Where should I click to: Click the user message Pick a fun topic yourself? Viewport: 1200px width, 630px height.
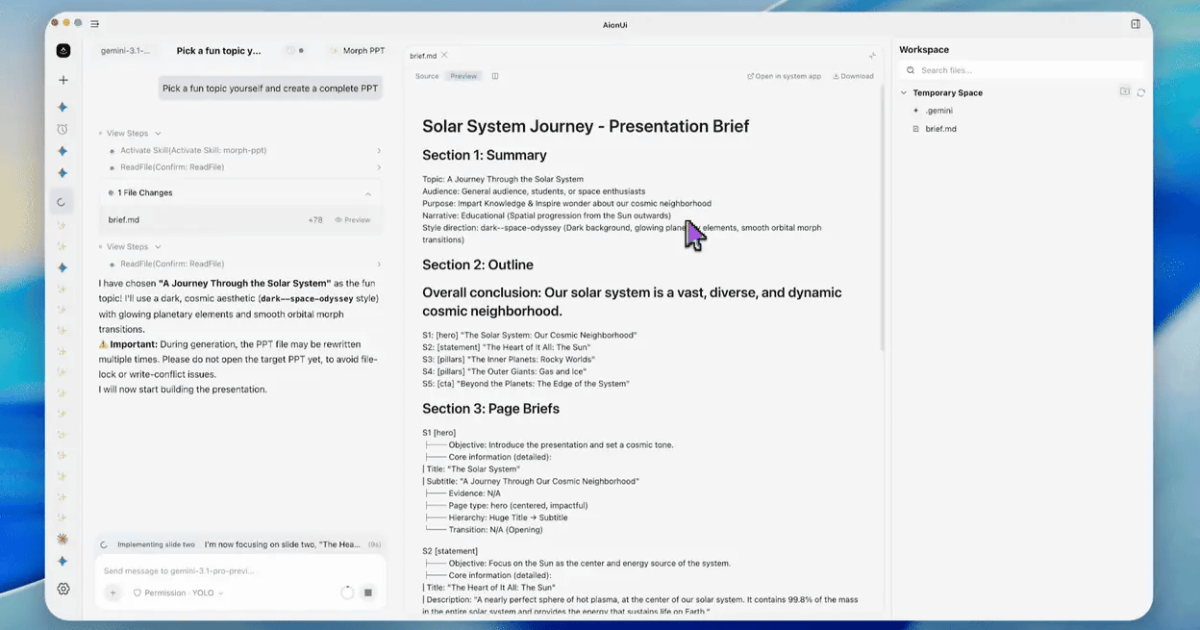click(x=270, y=88)
